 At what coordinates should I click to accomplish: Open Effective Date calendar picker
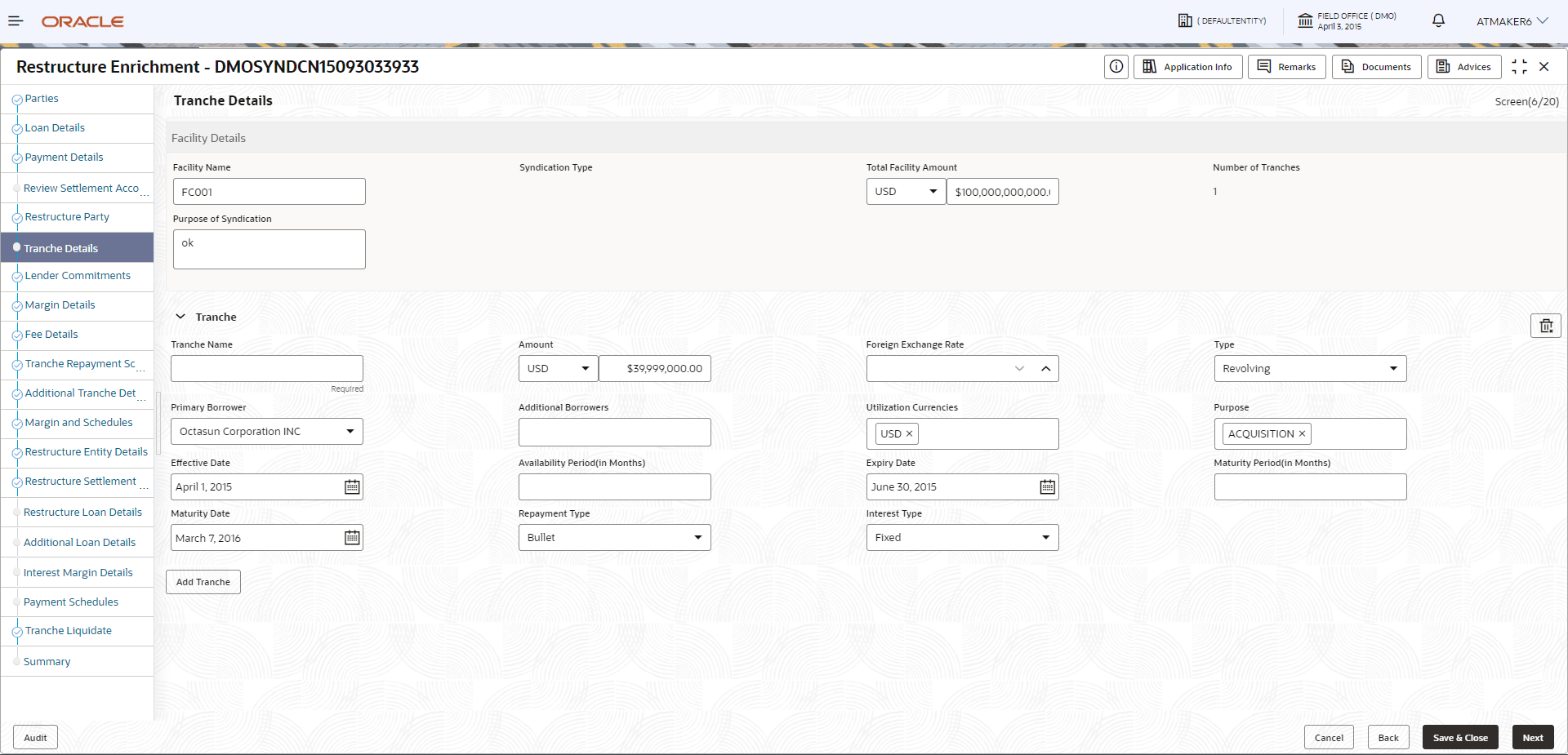tap(352, 487)
